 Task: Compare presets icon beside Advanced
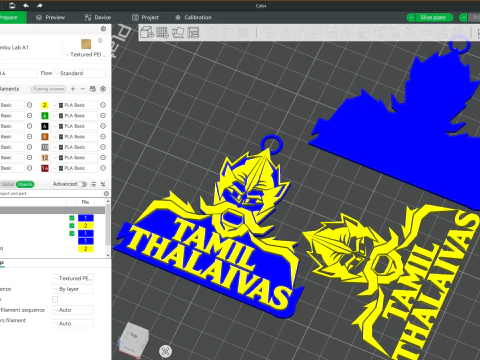point(103,184)
